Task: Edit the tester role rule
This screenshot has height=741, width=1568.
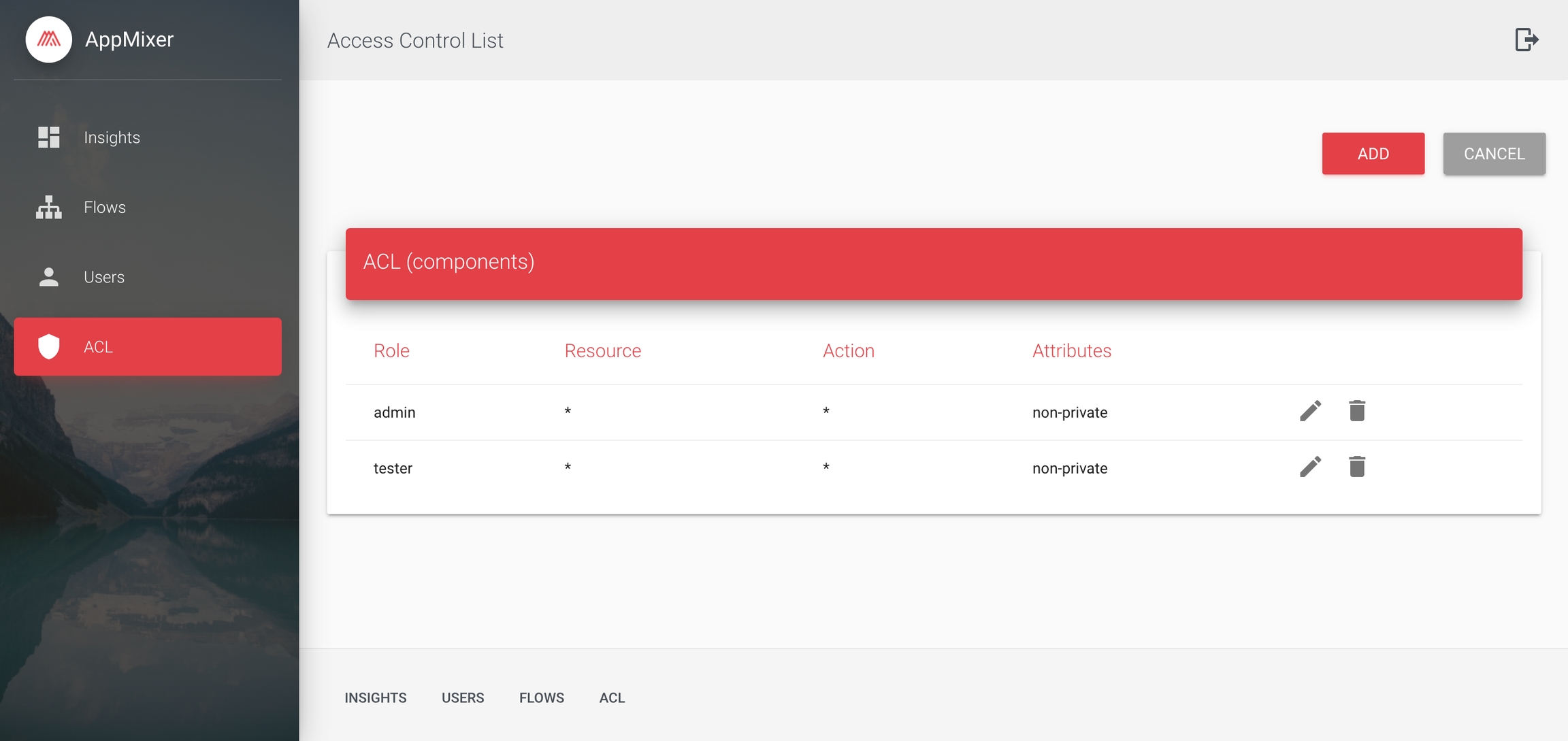Action: (x=1310, y=467)
